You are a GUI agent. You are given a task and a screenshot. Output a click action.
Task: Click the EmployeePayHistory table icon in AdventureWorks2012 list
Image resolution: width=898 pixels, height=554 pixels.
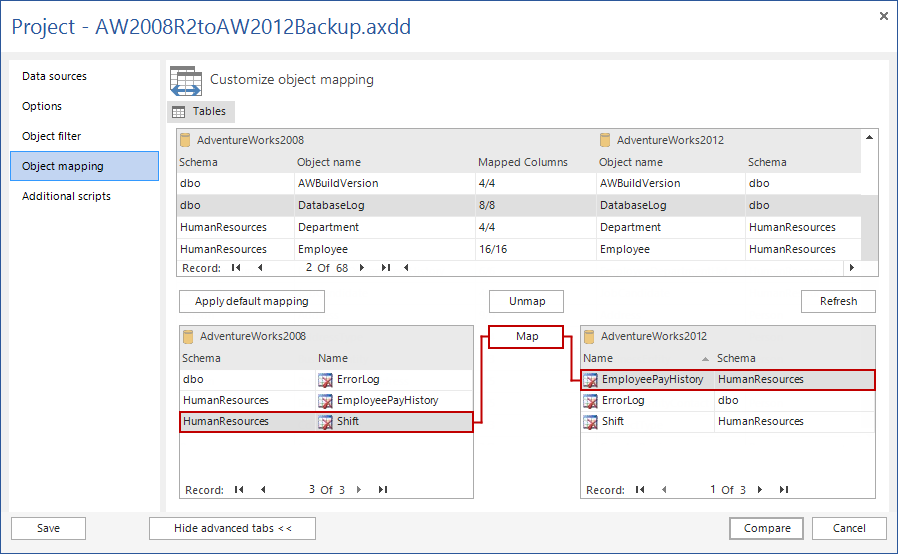(590, 380)
